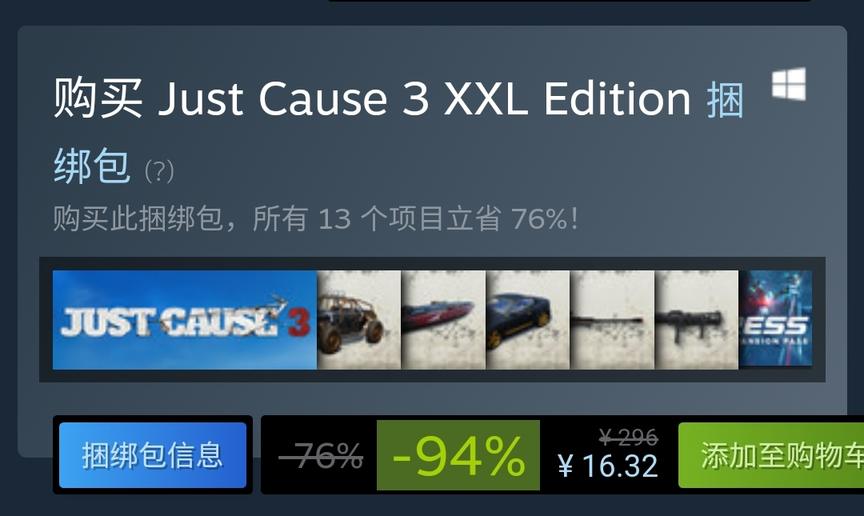This screenshot has width=864, height=516.
Task: Open the bundle help question mark
Action: (159, 171)
